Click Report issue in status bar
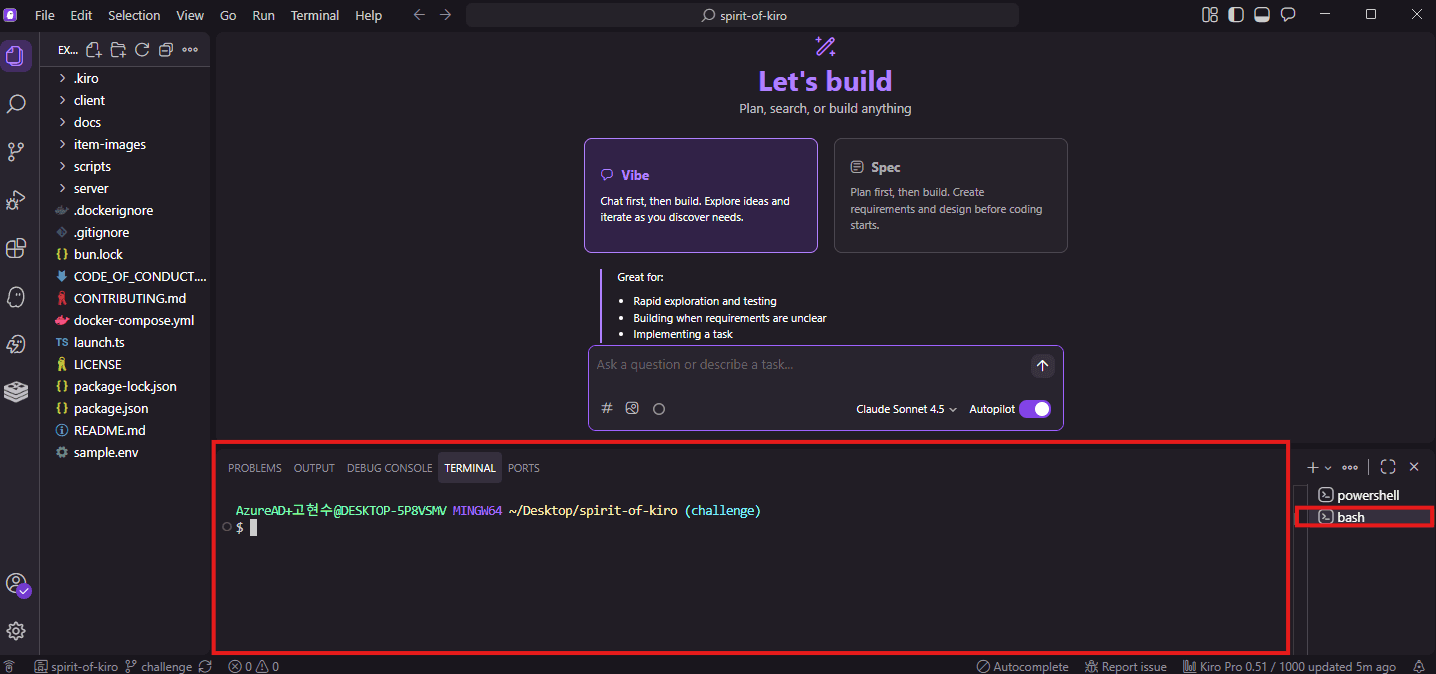This screenshot has width=1436, height=674. click(1125, 666)
